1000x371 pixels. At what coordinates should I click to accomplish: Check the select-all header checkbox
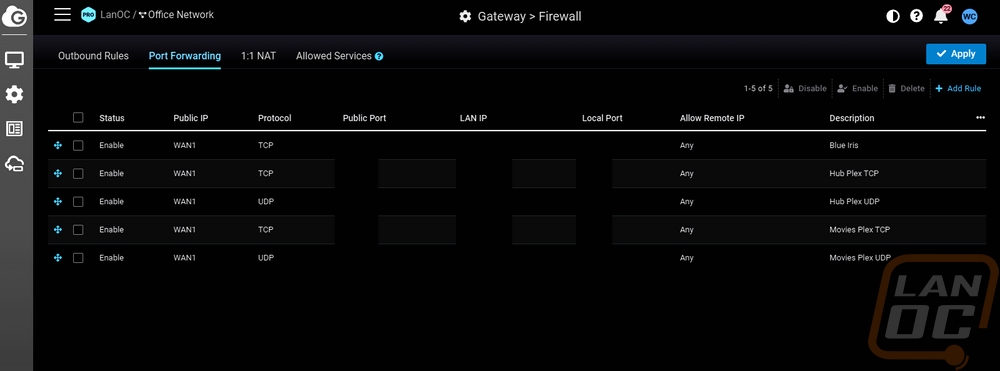(78, 117)
